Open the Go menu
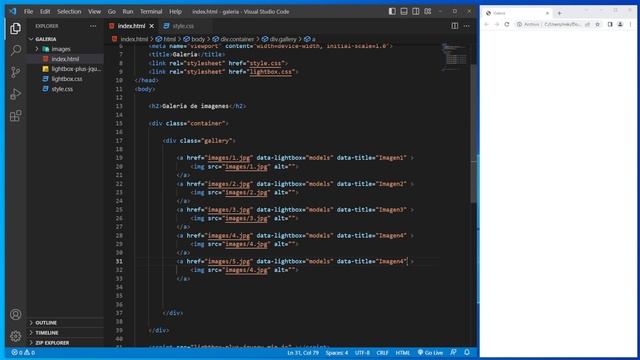This screenshot has width=640, height=360. tap(111, 11)
